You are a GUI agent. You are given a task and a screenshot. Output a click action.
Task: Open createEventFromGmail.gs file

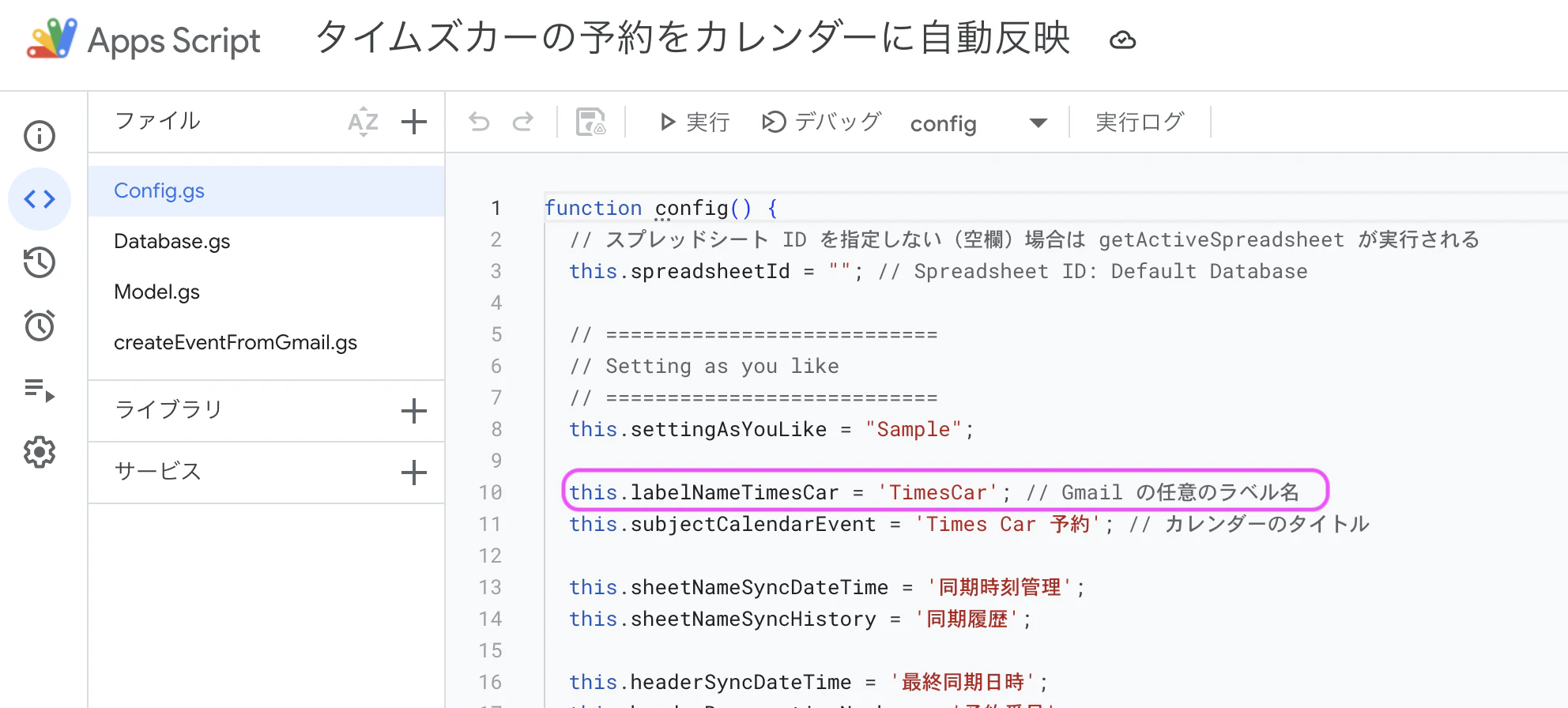(x=266, y=343)
